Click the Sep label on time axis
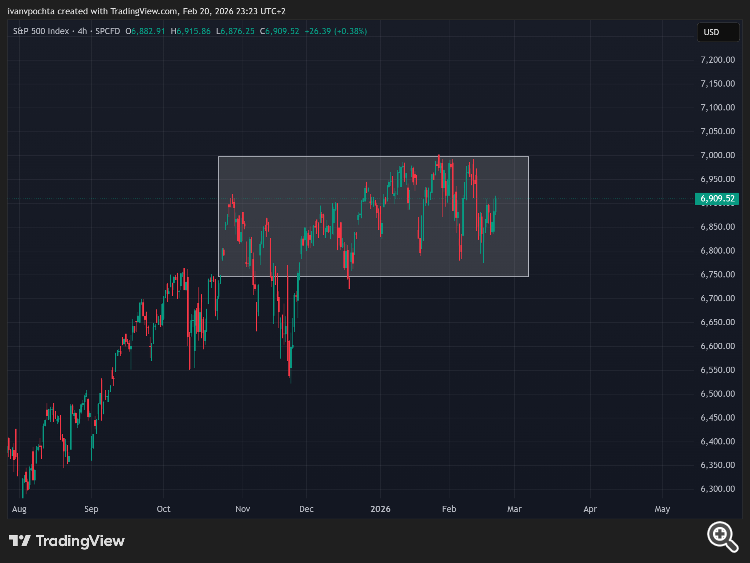The height and width of the screenshot is (563, 750). [x=91, y=509]
